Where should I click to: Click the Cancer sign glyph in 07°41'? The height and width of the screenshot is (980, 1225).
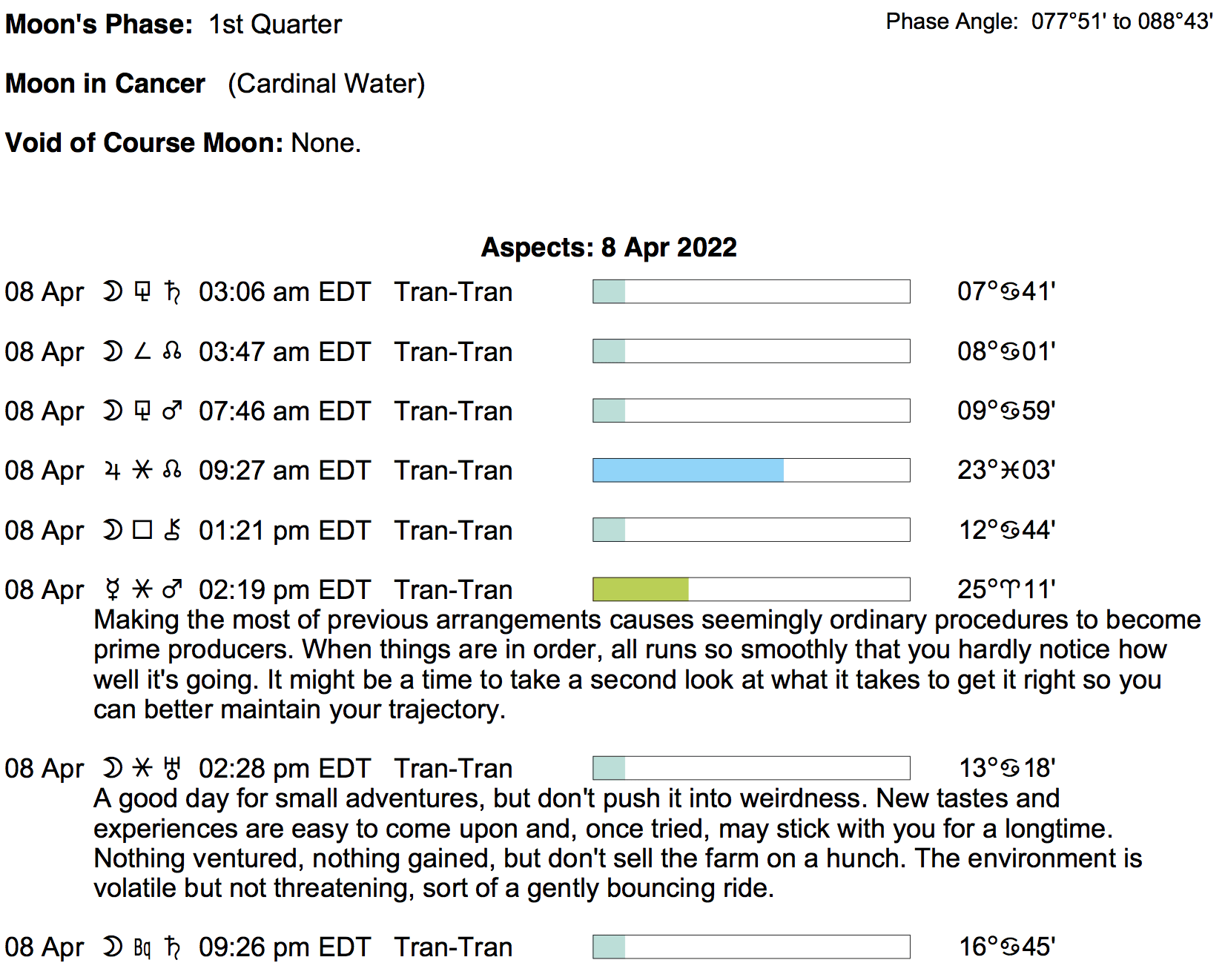point(1009,292)
